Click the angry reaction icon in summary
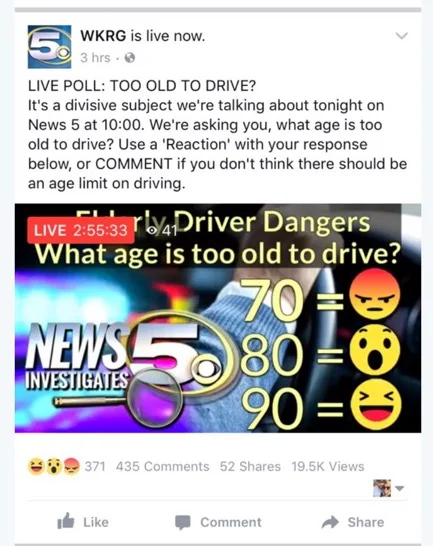This screenshot has width=433, height=546. tap(71, 467)
